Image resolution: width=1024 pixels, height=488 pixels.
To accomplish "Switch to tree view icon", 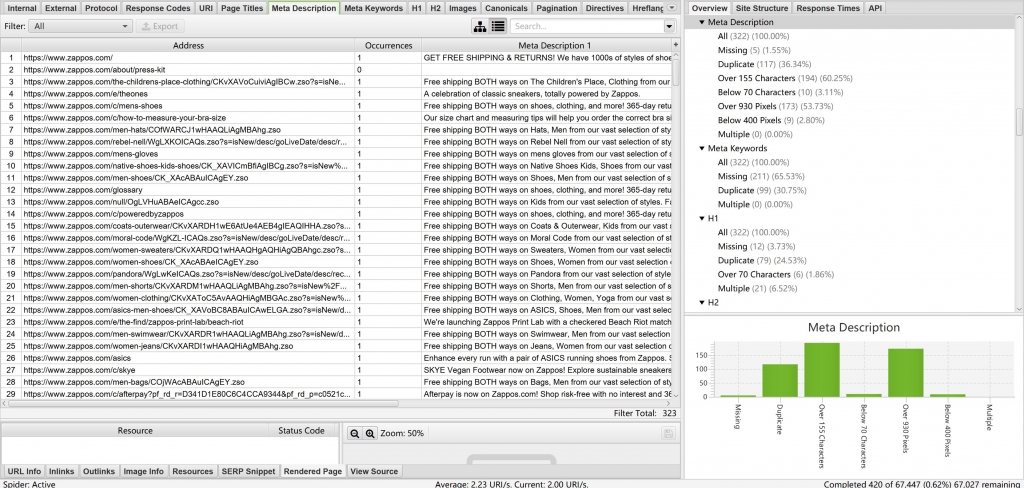I will (x=480, y=26).
